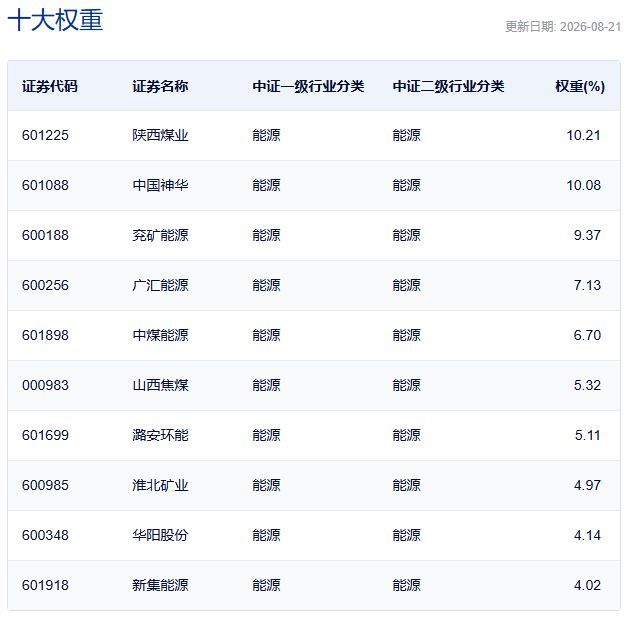Image resolution: width=628 pixels, height=619 pixels.
Task: Select security code 600985
Action: click(45, 486)
